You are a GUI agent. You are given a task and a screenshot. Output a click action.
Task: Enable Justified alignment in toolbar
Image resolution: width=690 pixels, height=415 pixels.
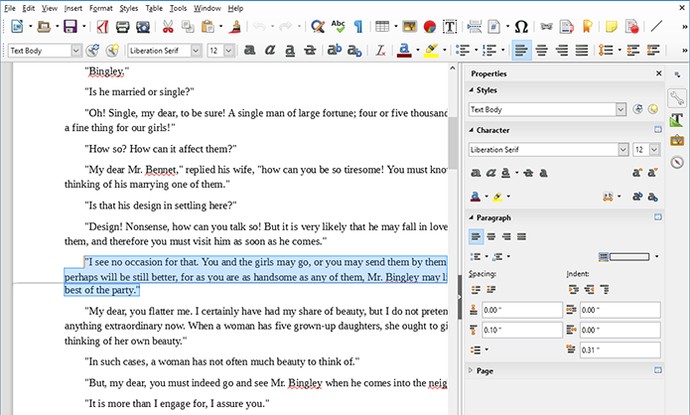[582, 51]
